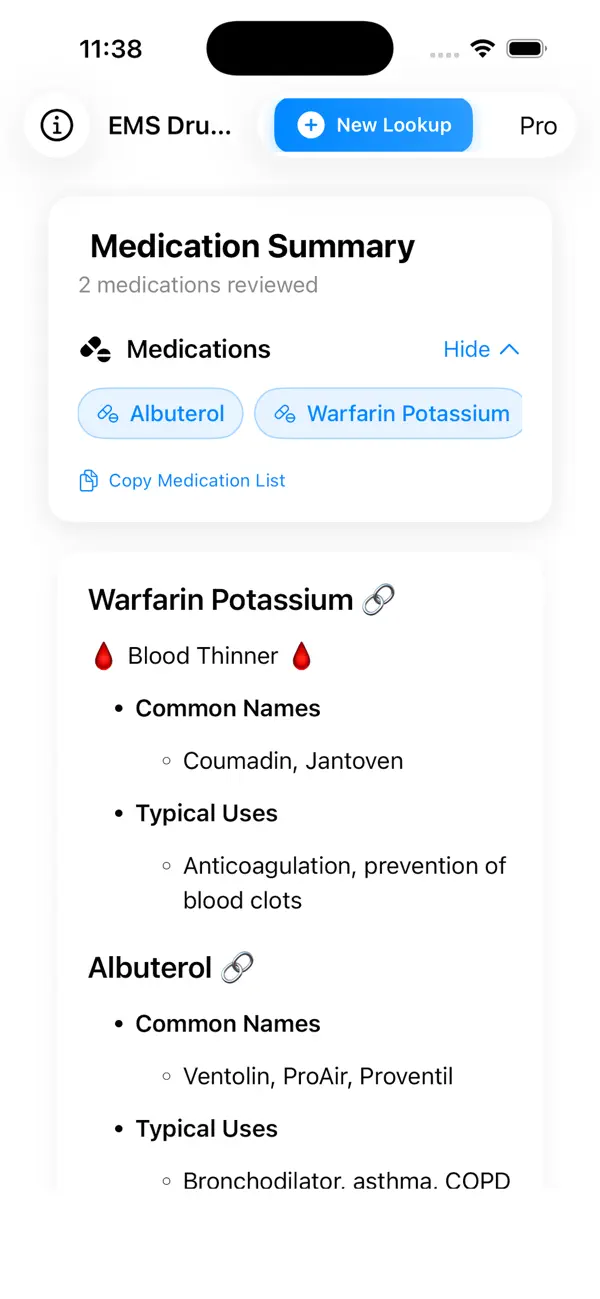Tap Copy Medication List
600x1299 pixels.
click(x=196, y=480)
